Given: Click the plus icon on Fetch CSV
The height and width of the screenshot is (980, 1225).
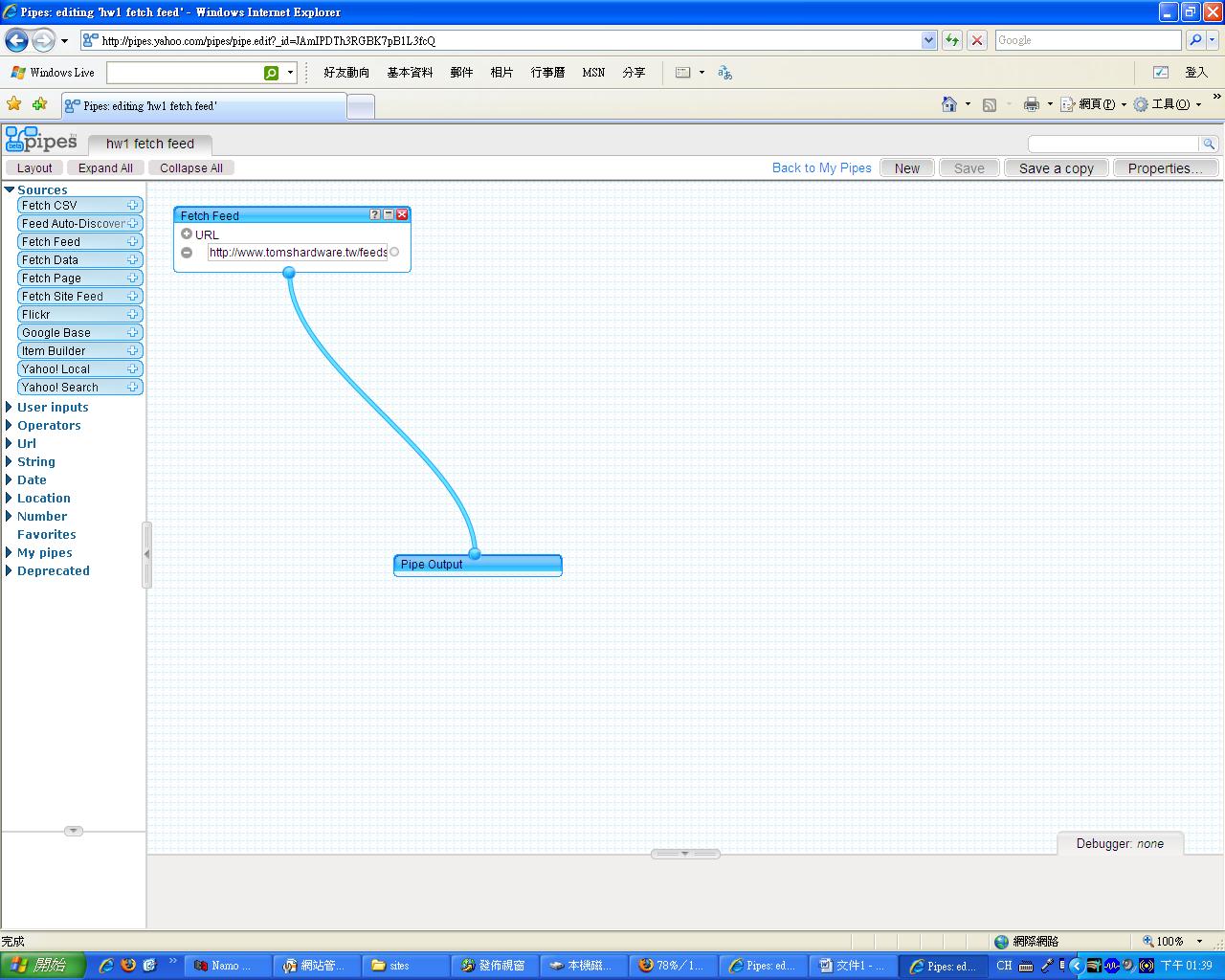Looking at the screenshot, I should (133, 205).
